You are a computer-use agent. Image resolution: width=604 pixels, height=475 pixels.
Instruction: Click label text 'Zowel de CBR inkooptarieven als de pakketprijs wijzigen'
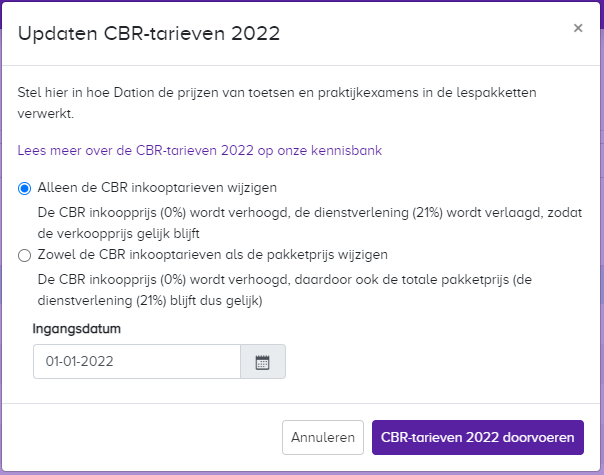point(213,255)
